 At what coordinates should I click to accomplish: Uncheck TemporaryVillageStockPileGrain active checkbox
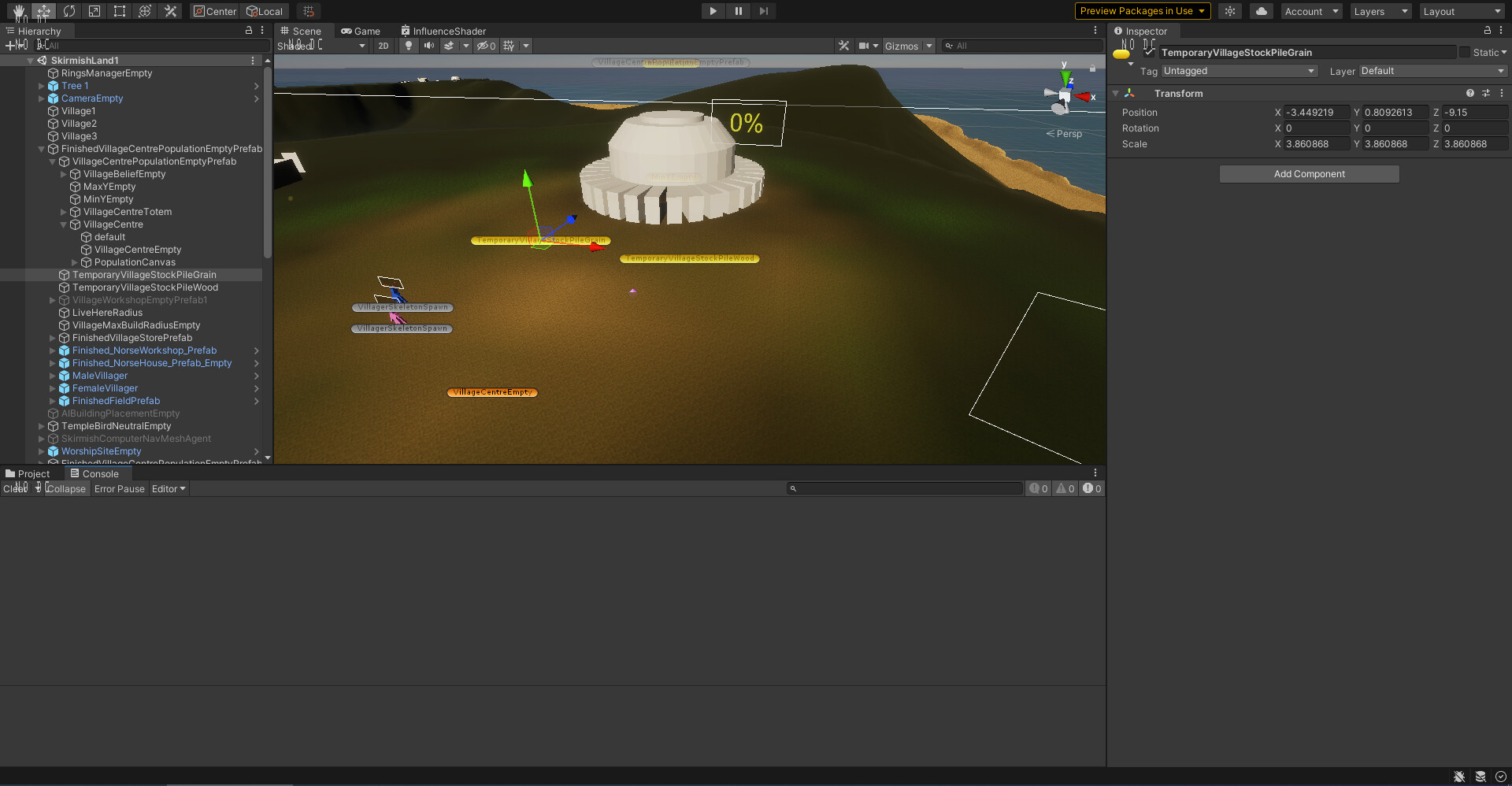(x=1149, y=52)
